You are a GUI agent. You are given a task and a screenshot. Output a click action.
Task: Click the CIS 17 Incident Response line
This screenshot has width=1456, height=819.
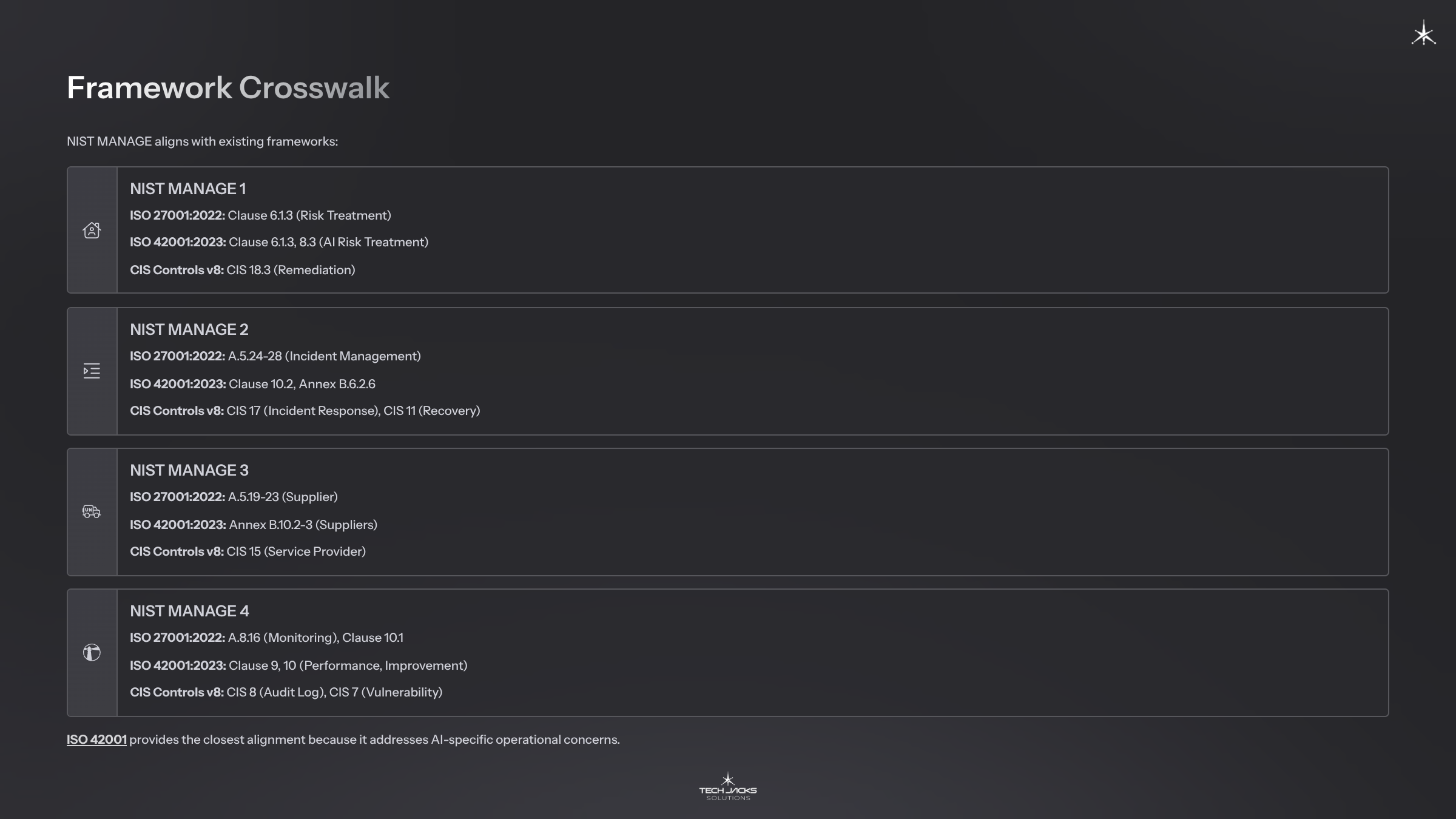tap(305, 411)
